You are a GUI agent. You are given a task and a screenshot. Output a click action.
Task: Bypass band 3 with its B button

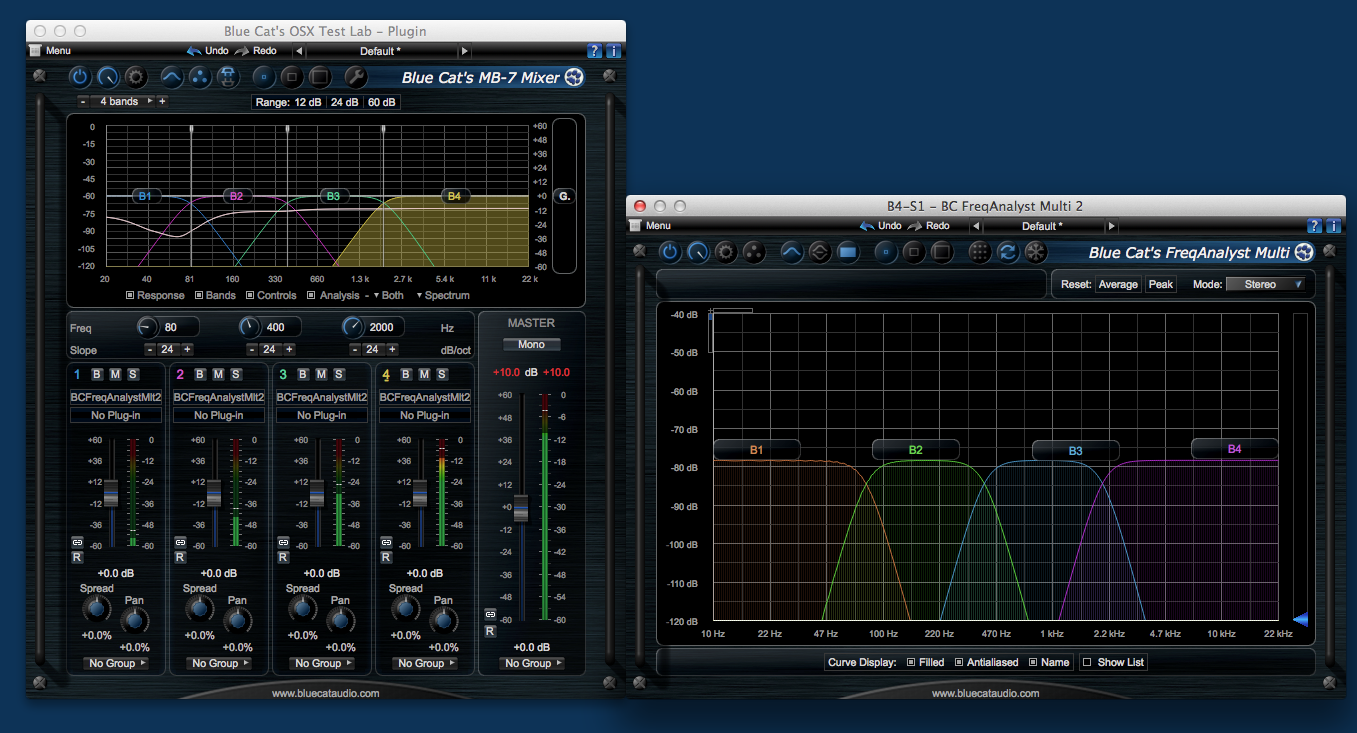click(303, 374)
